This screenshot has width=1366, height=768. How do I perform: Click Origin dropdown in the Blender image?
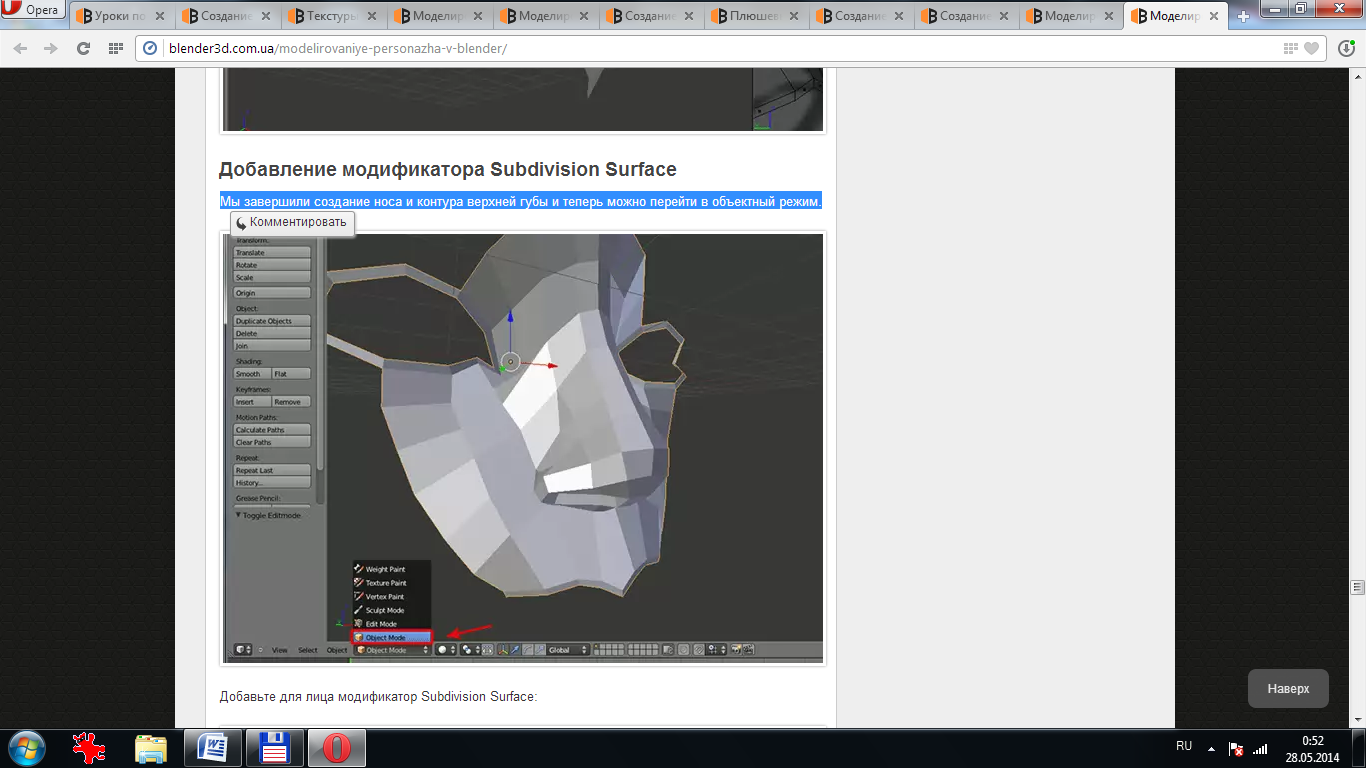272,293
